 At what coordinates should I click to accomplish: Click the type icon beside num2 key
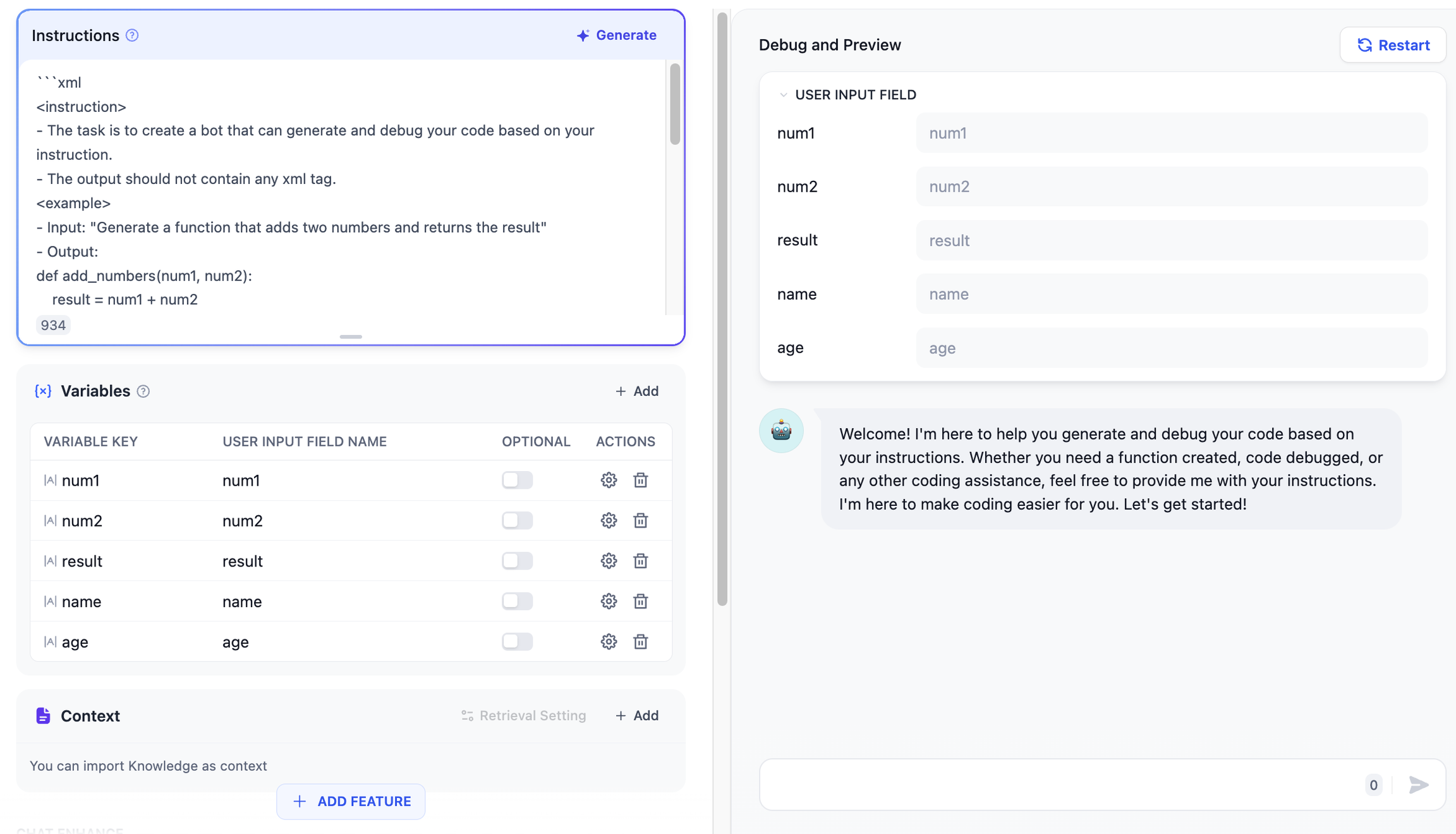[50, 520]
